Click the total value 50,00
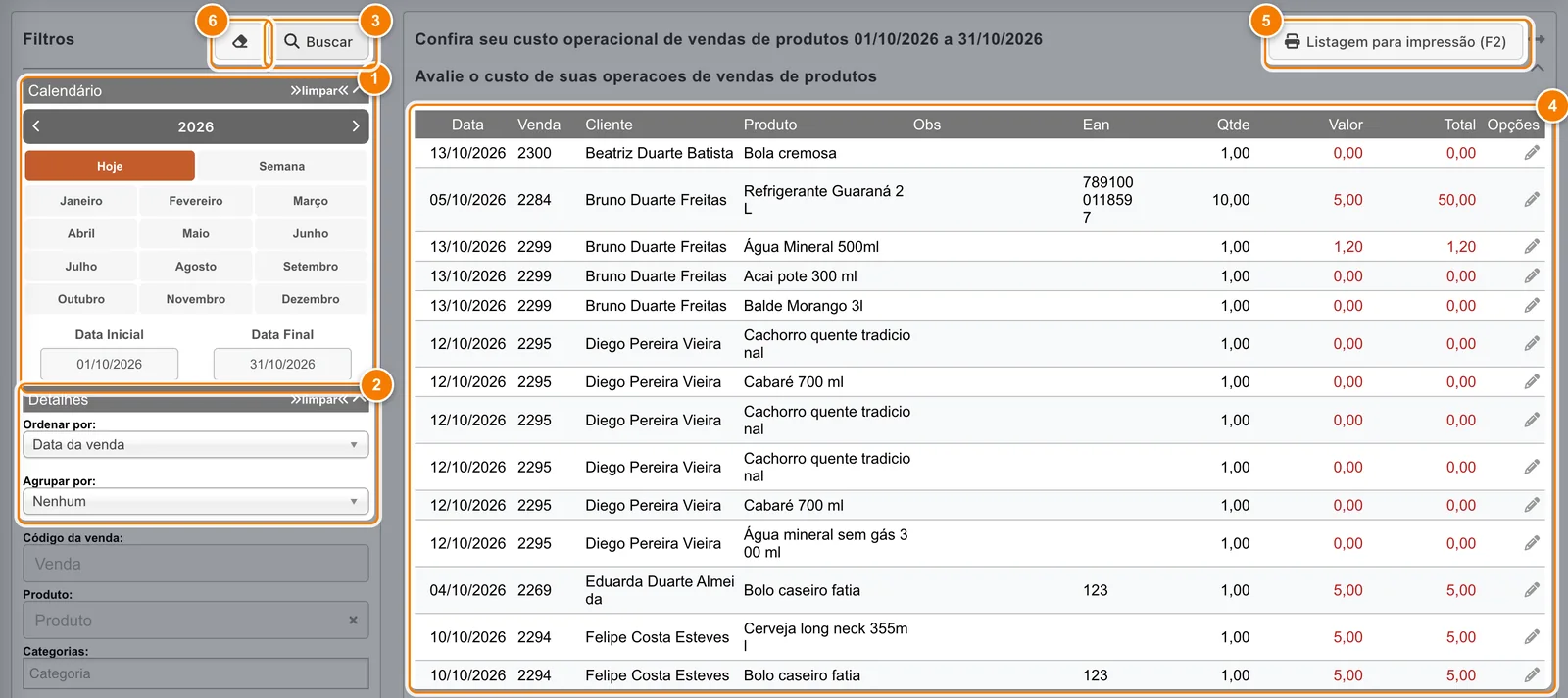 [x=1456, y=200]
